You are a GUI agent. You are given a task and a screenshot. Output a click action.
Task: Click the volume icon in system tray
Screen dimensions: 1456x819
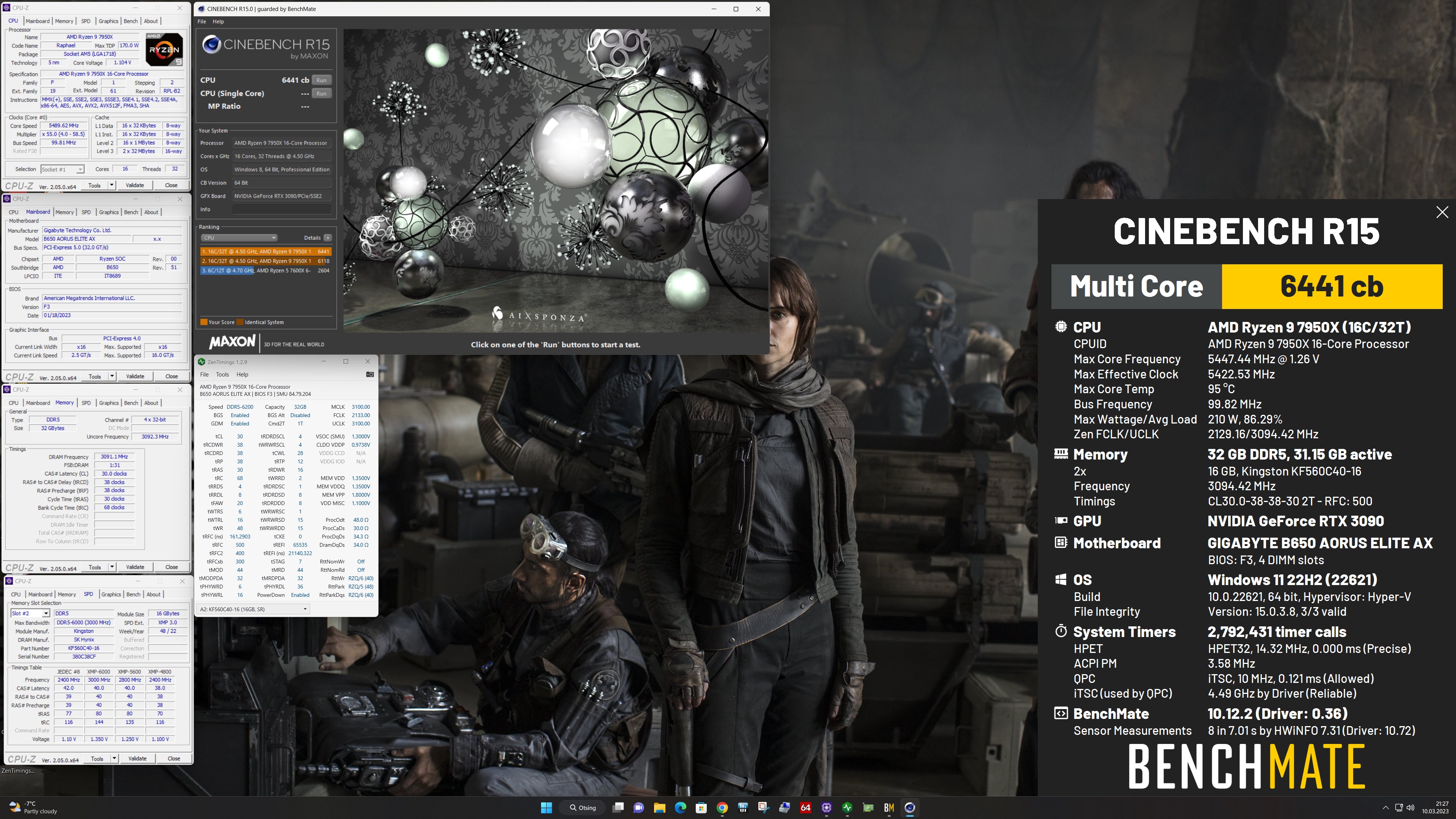(1410, 808)
